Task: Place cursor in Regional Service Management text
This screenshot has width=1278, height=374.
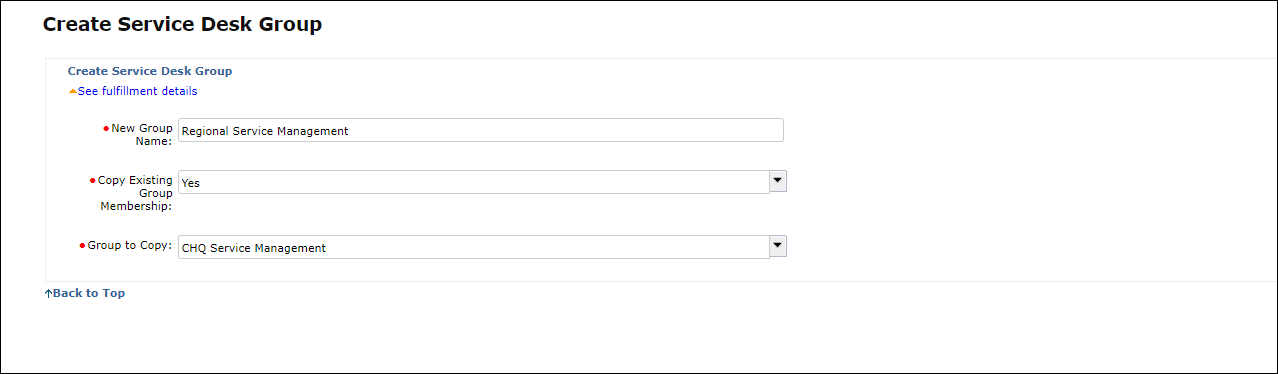Action: (265, 131)
